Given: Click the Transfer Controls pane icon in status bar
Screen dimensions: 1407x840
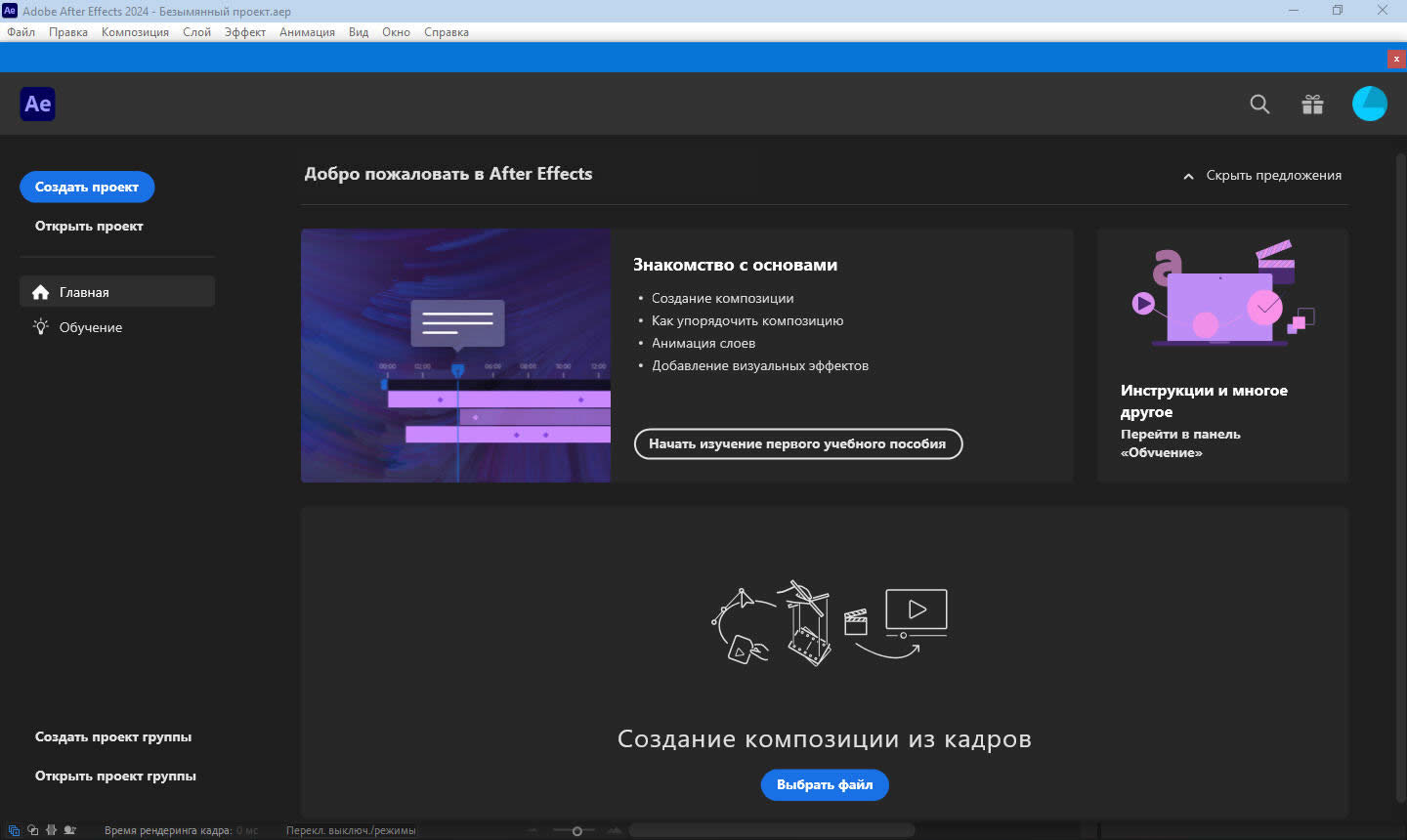Looking at the screenshot, I should pos(32,830).
